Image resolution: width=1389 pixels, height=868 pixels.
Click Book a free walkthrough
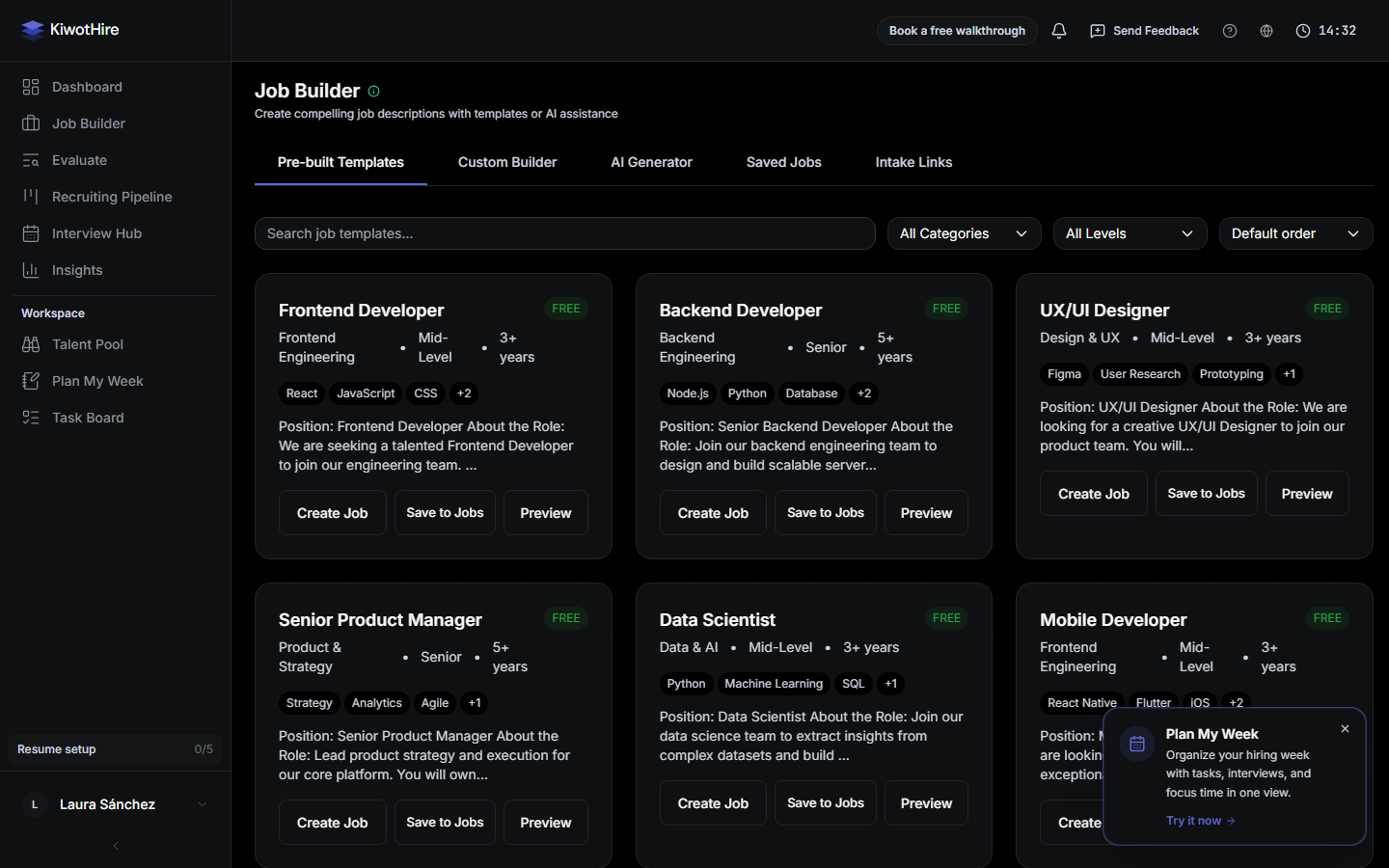point(957,31)
